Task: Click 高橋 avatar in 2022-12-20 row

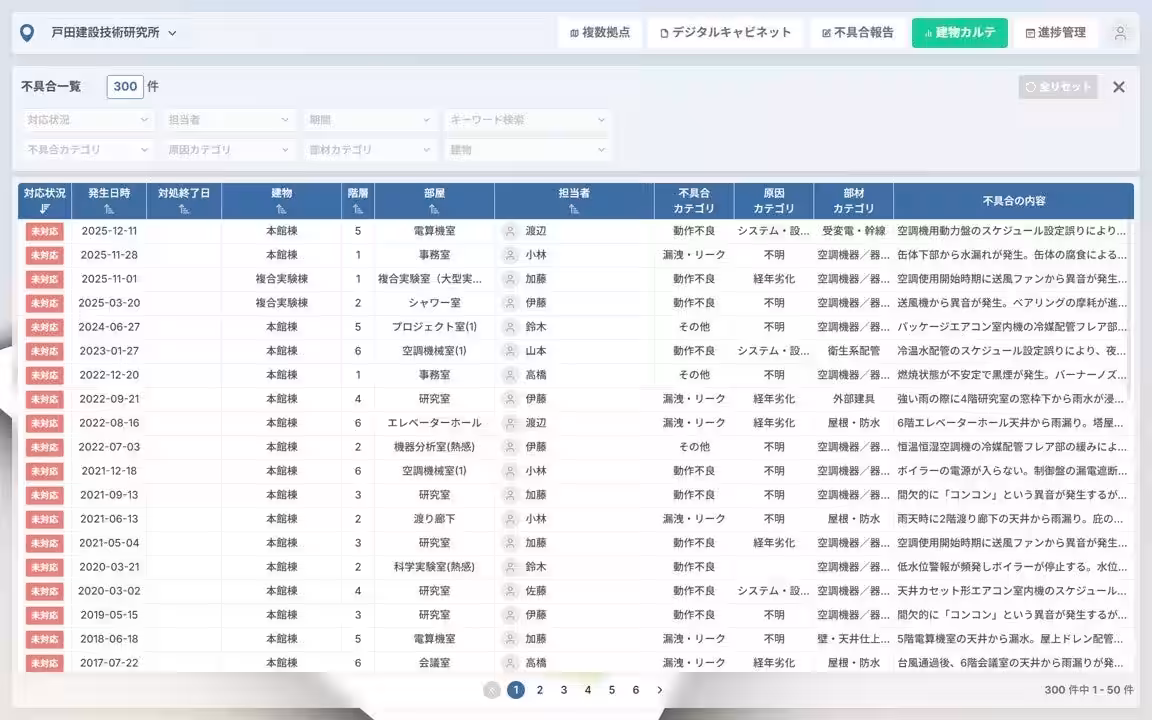Action: [510, 375]
